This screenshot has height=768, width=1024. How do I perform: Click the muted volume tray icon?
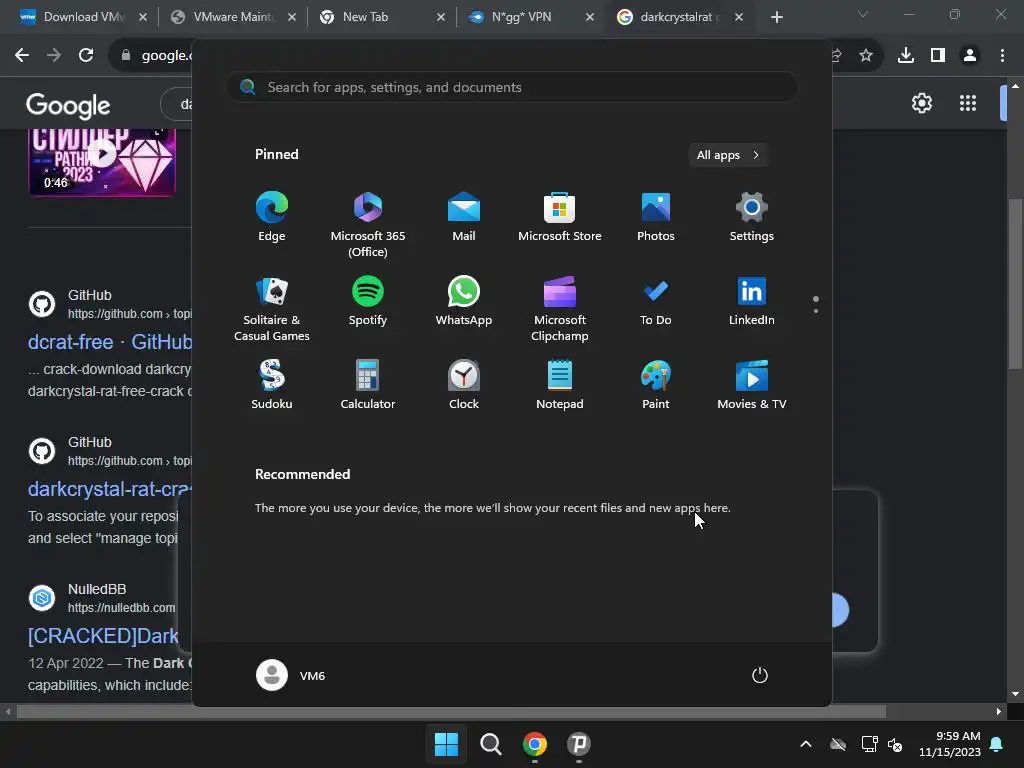tap(895, 744)
